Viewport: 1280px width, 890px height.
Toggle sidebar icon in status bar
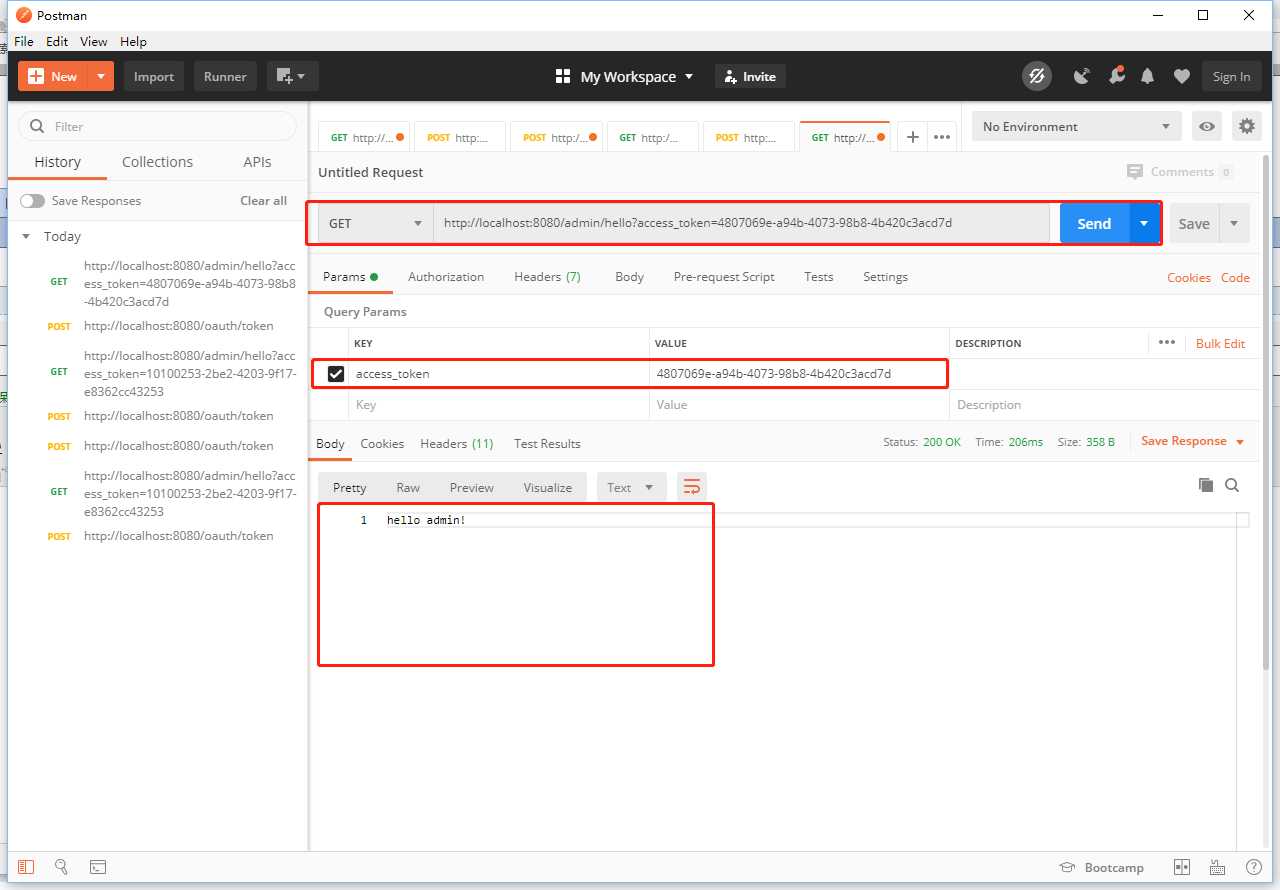[26, 867]
